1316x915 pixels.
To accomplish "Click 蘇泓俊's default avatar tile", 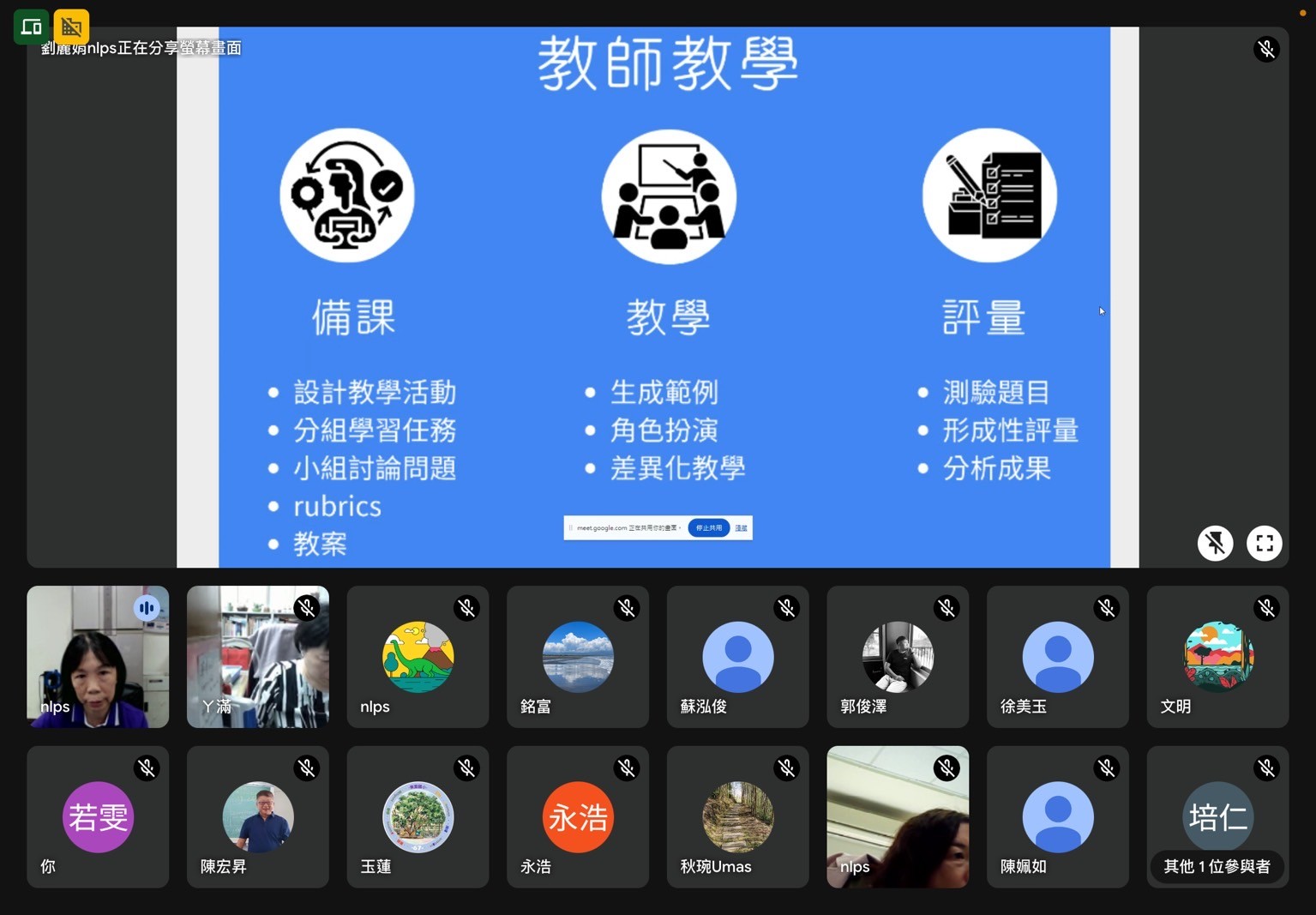I will point(737,657).
